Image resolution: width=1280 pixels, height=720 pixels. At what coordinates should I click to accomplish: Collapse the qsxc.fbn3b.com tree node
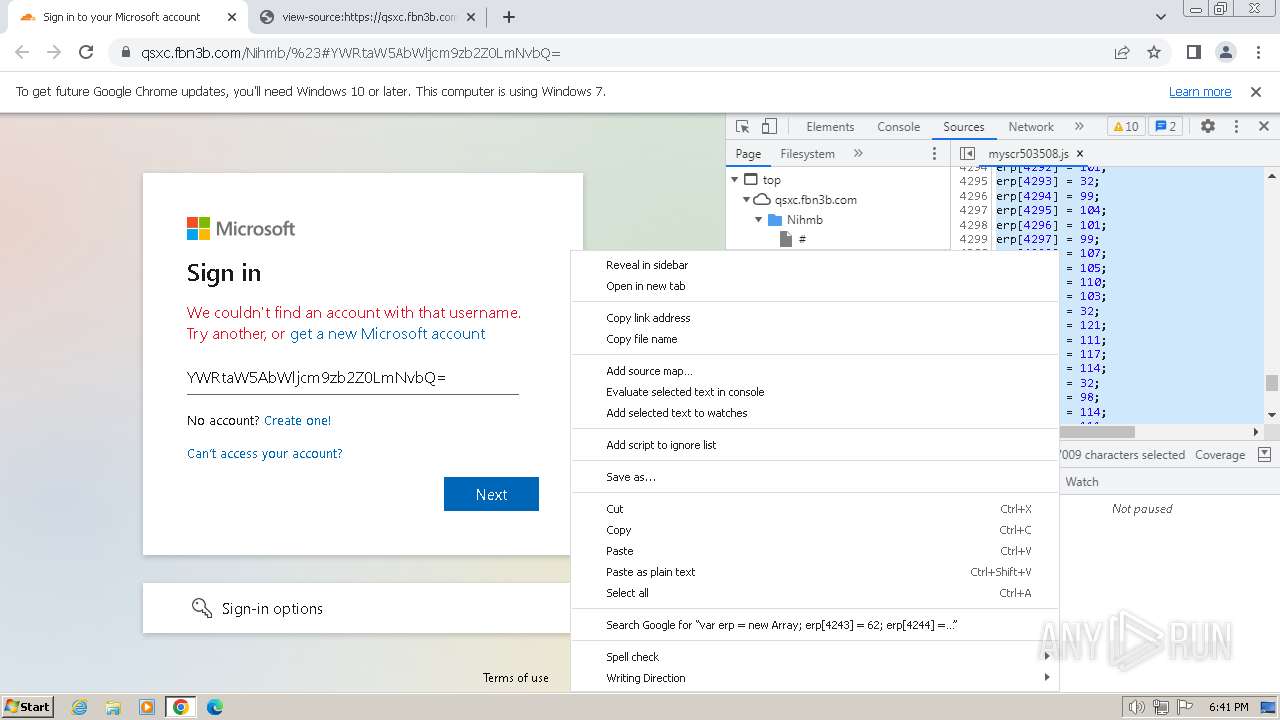[x=746, y=200]
